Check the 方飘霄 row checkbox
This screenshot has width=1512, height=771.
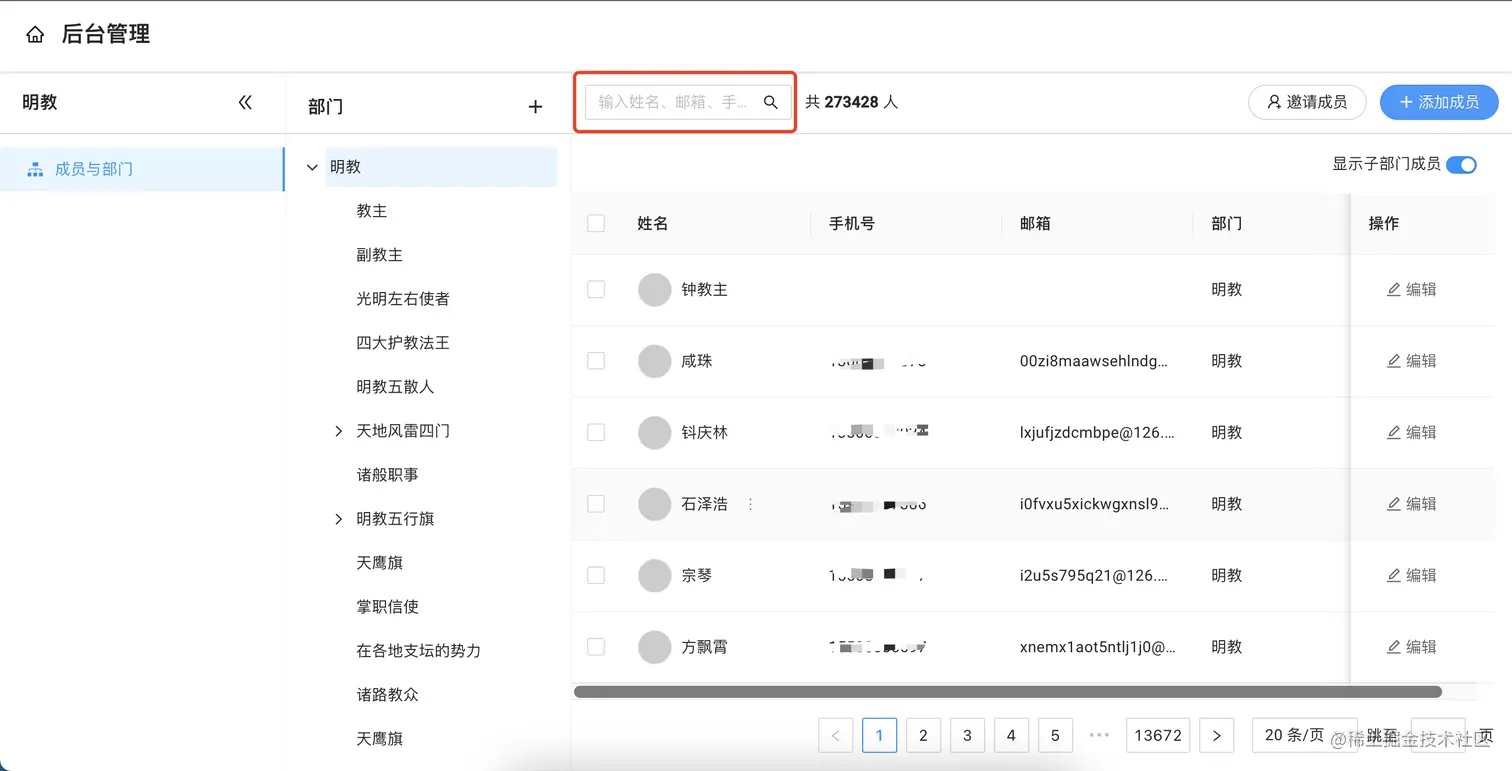[596, 647]
